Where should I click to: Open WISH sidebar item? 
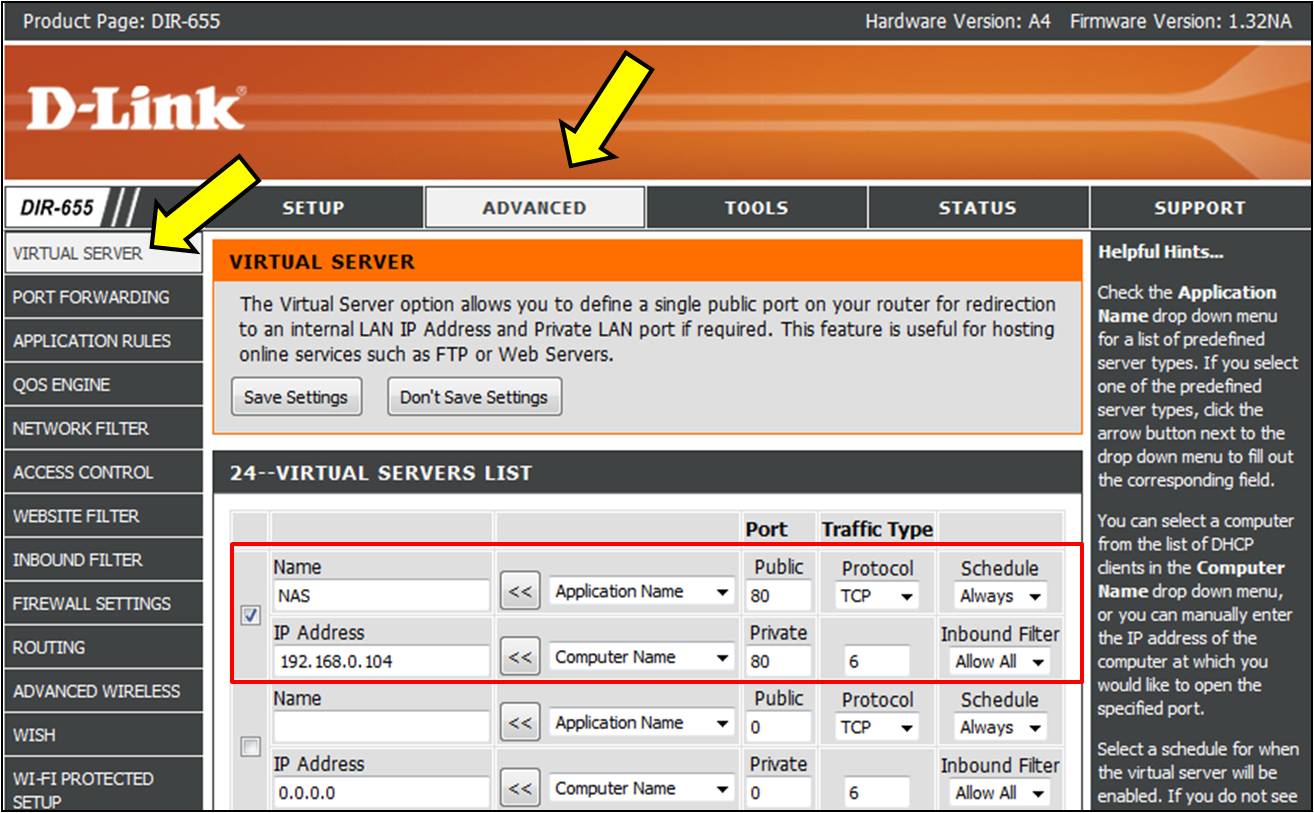(103, 735)
